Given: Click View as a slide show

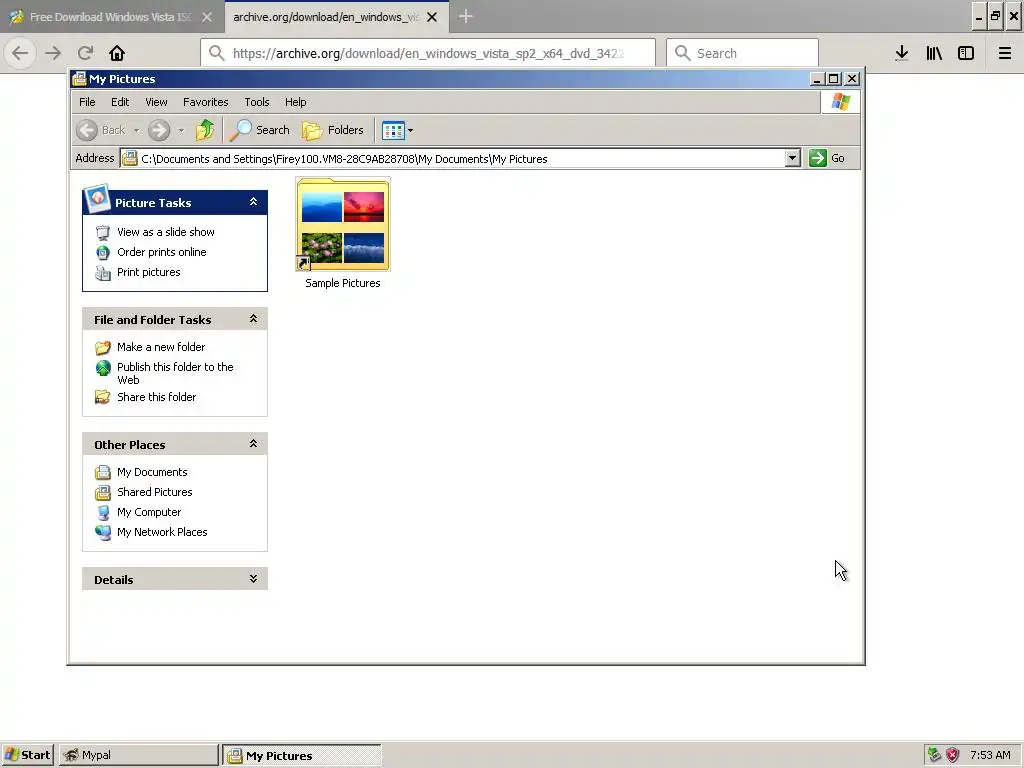Looking at the screenshot, I should [166, 232].
